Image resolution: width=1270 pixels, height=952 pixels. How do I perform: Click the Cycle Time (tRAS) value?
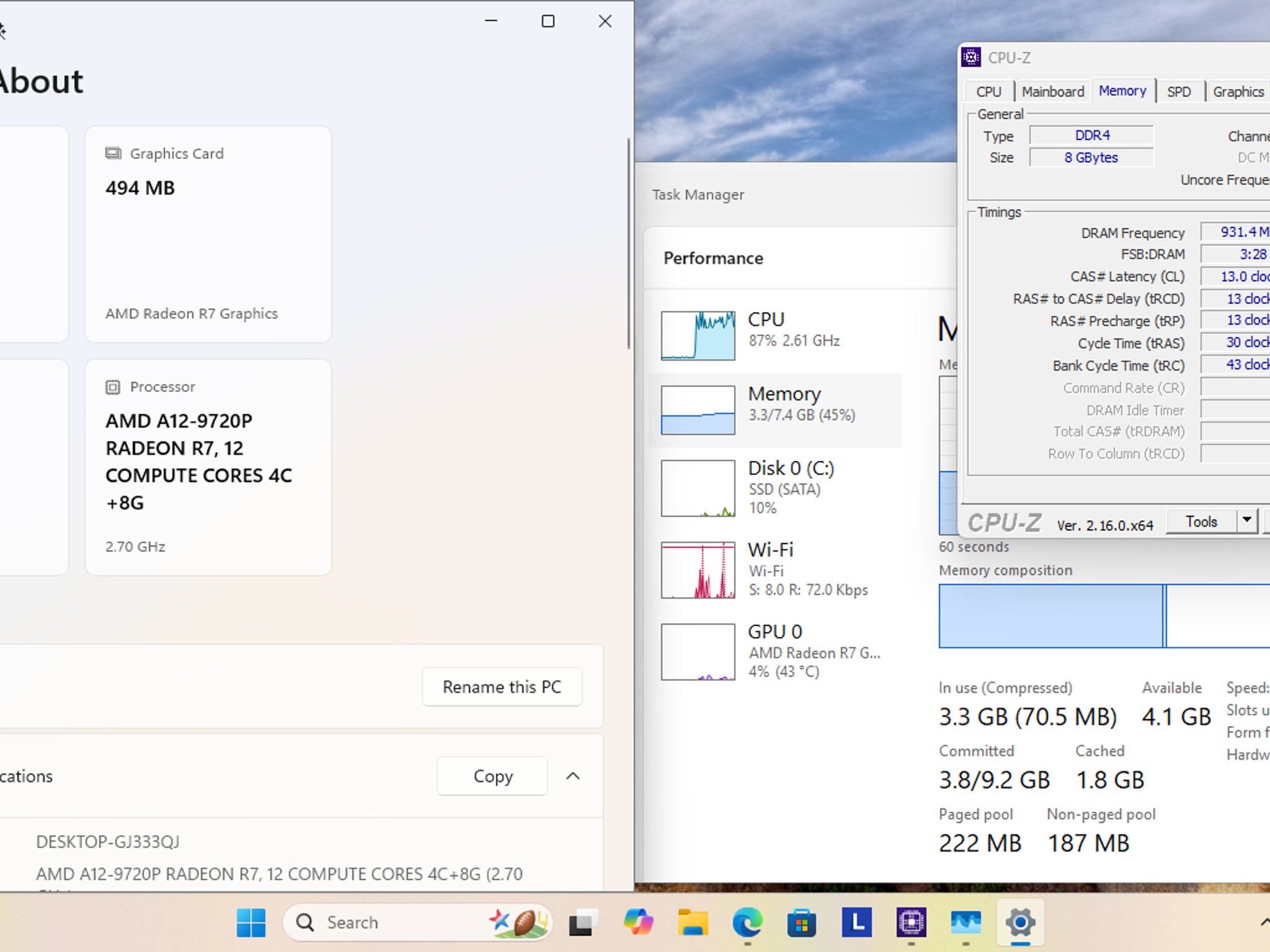click(x=1235, y=342)
